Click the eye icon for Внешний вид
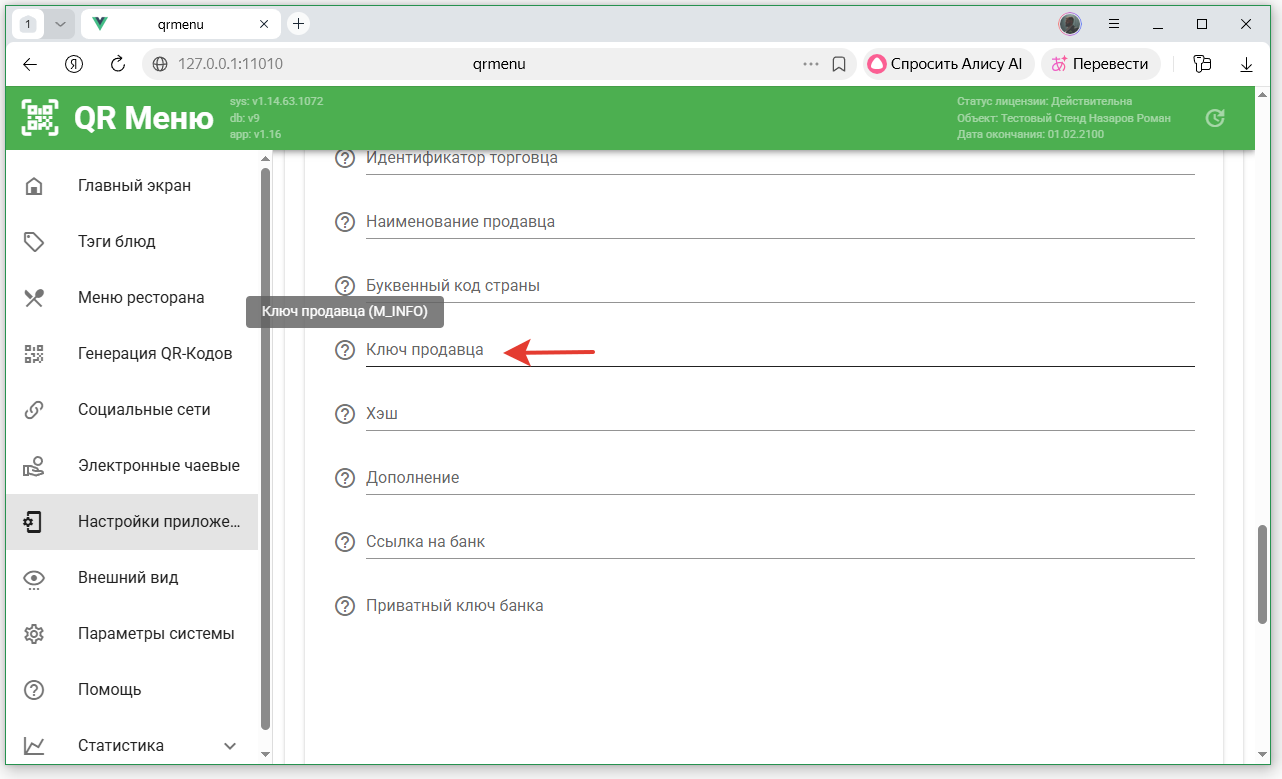This screenshot has width=1282, height=779. (x=34, y=578)
